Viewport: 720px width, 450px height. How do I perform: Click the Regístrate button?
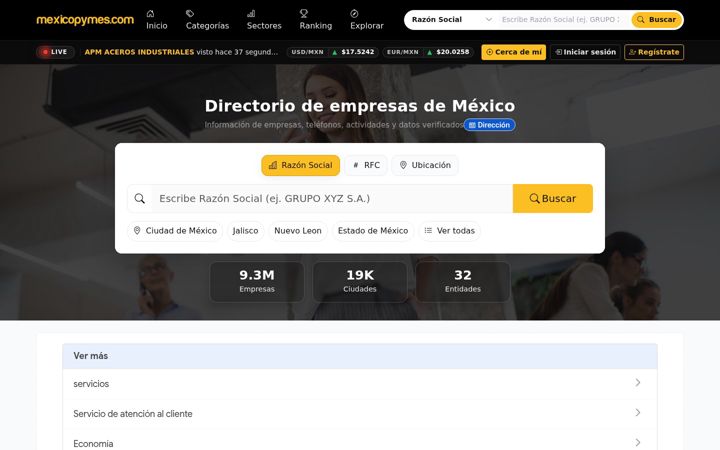pos(654,52)
